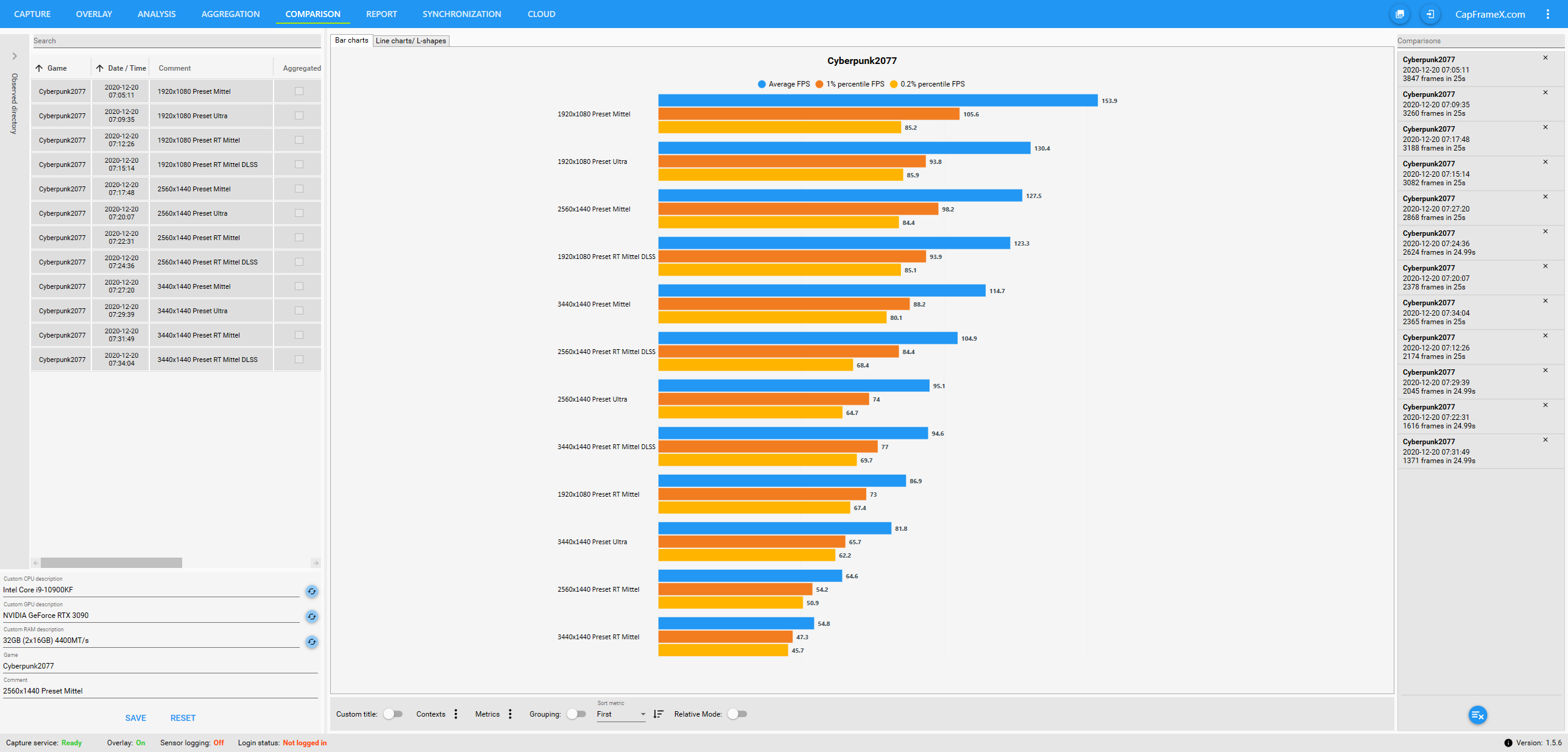Viewport: 1568px width, 752px height.
Task: Open the Sort metric dropdown
Action: coord(620,714)
